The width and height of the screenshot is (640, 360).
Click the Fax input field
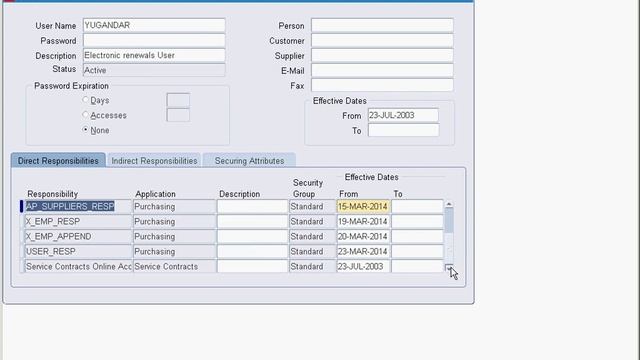382,85
